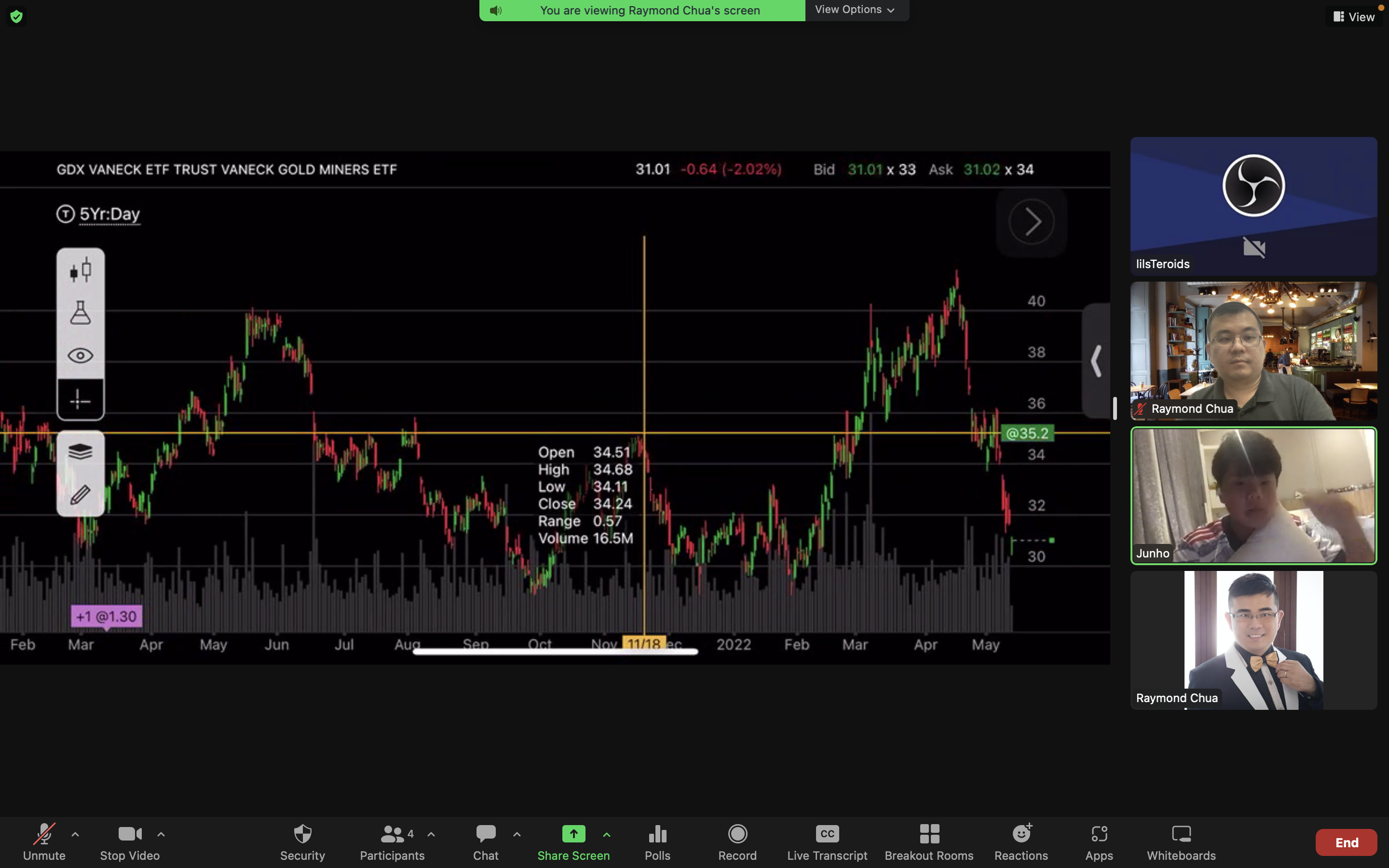This screenshot has width=1389, height=868.
Task: Click the green encryption shield icon
Action: coord(16,17)
